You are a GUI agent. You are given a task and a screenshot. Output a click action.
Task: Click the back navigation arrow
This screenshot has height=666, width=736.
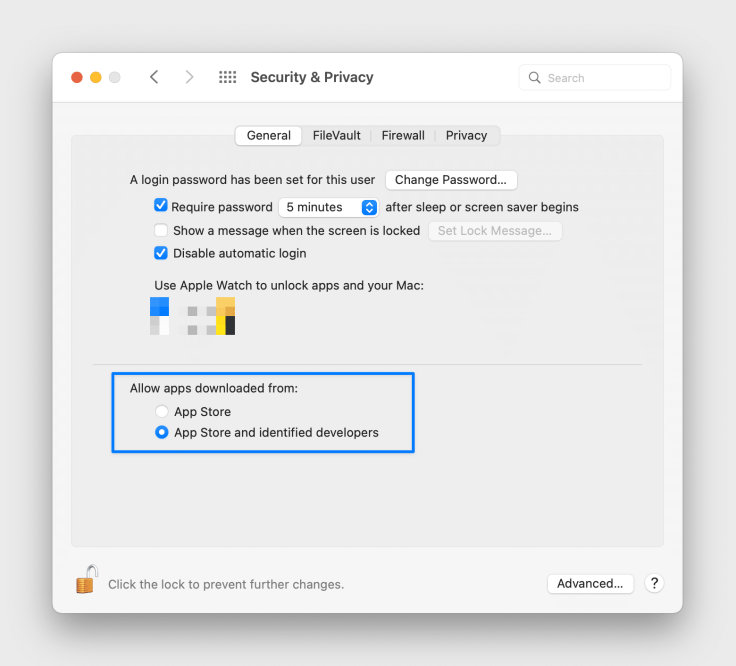tap(154, 77)
